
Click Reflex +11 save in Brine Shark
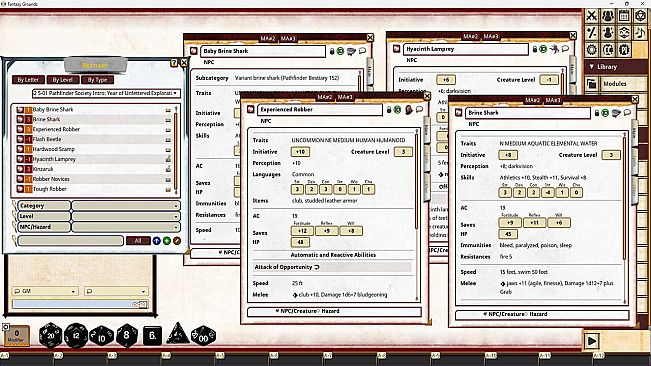click(x=534, y=223)
